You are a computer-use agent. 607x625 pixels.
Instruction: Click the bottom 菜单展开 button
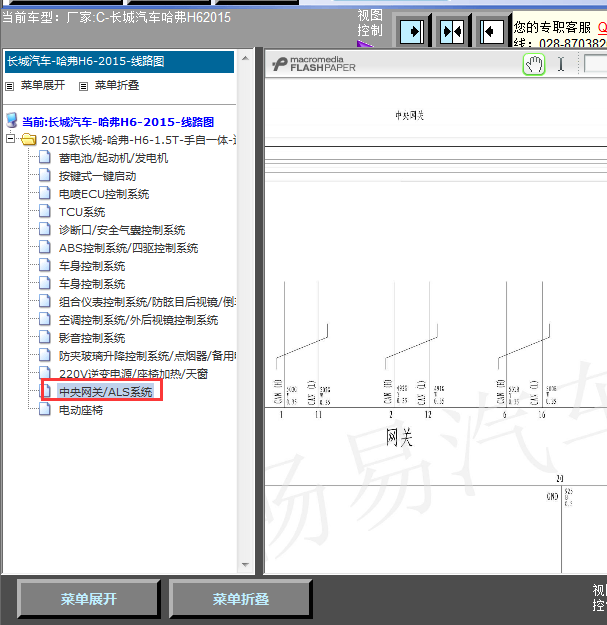88,599
